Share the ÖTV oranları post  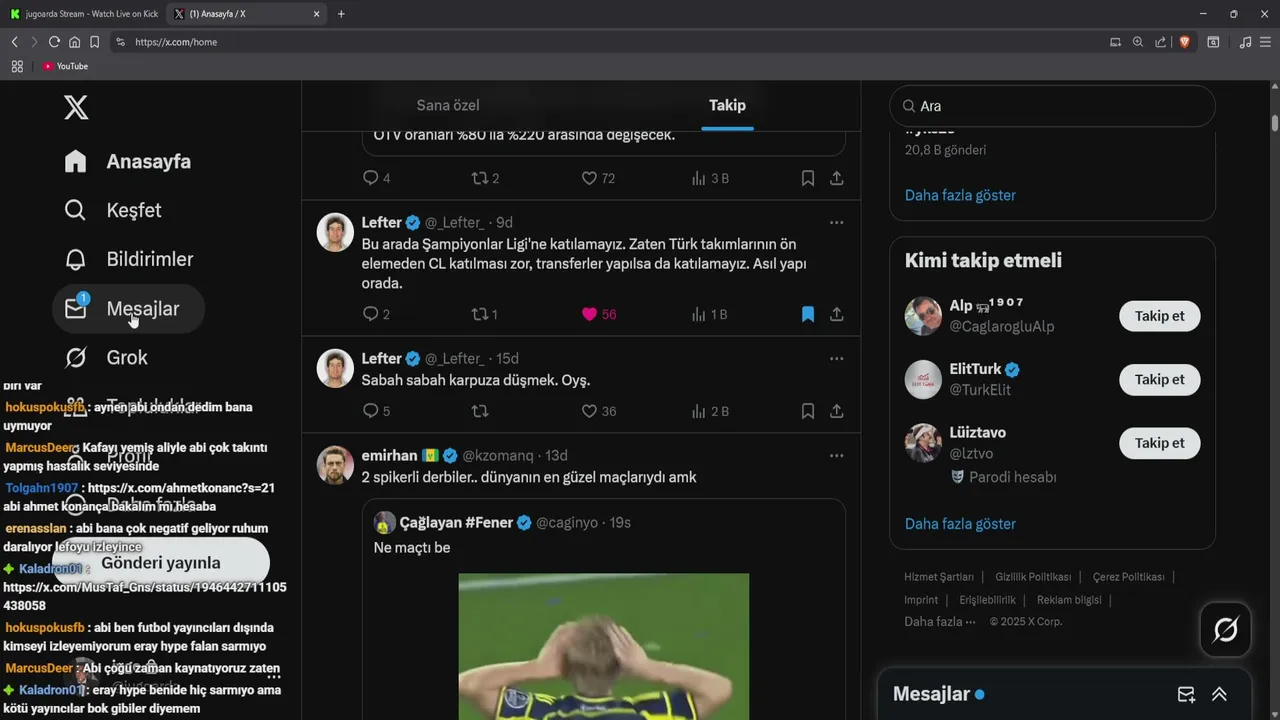point(837,178)
